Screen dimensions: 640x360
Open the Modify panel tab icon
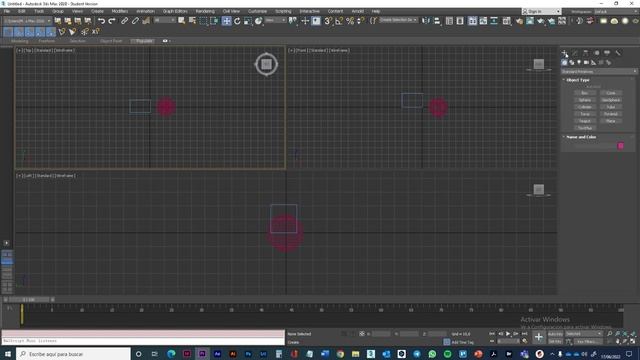(575, 53)
